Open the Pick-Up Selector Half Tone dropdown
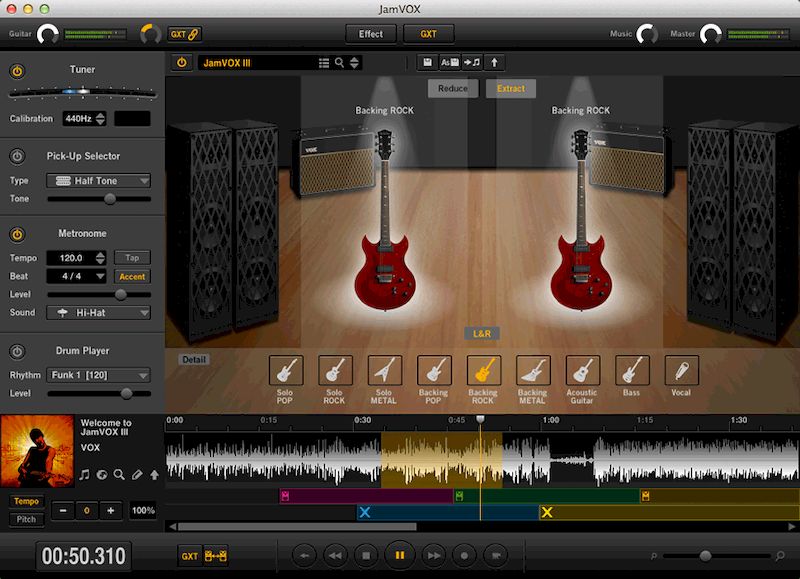Image resolution: width=800 pixels, height=579 pixels. (x=97, y=180)
